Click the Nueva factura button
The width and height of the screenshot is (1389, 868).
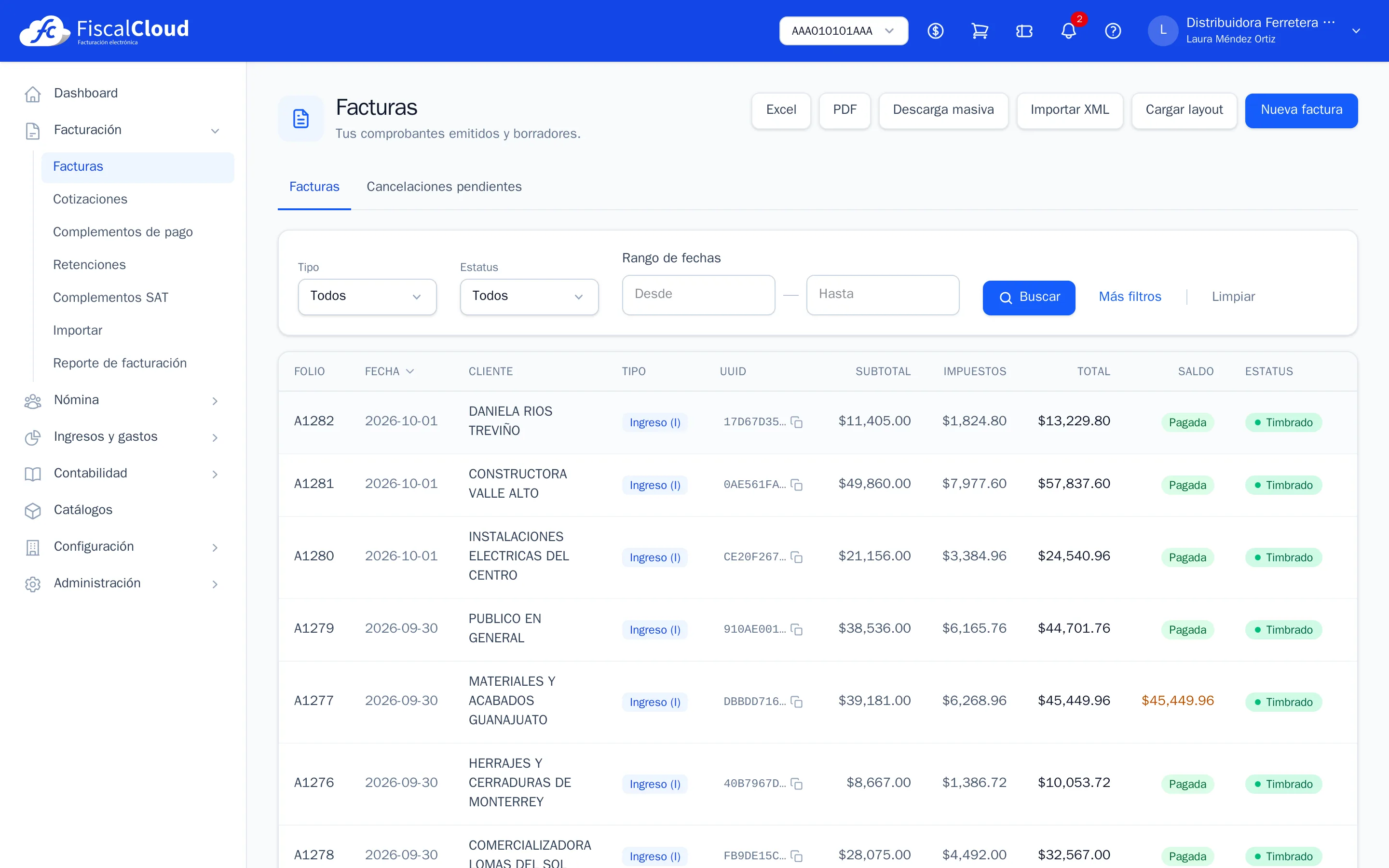pyautogui.click(x=1301, y=110)
